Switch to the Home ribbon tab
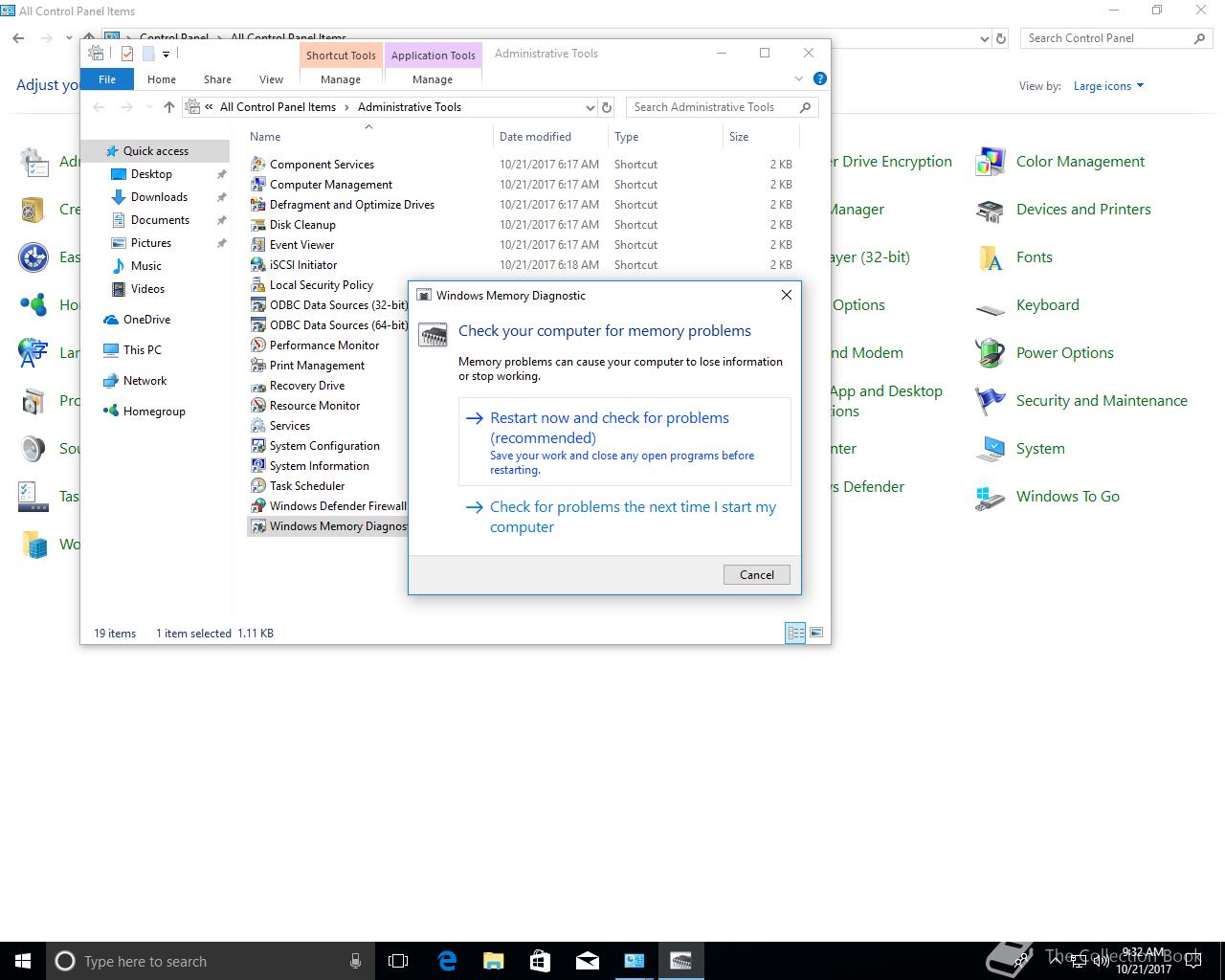The height and width of the screenshot is (980, 1225). tap(162, 79)
